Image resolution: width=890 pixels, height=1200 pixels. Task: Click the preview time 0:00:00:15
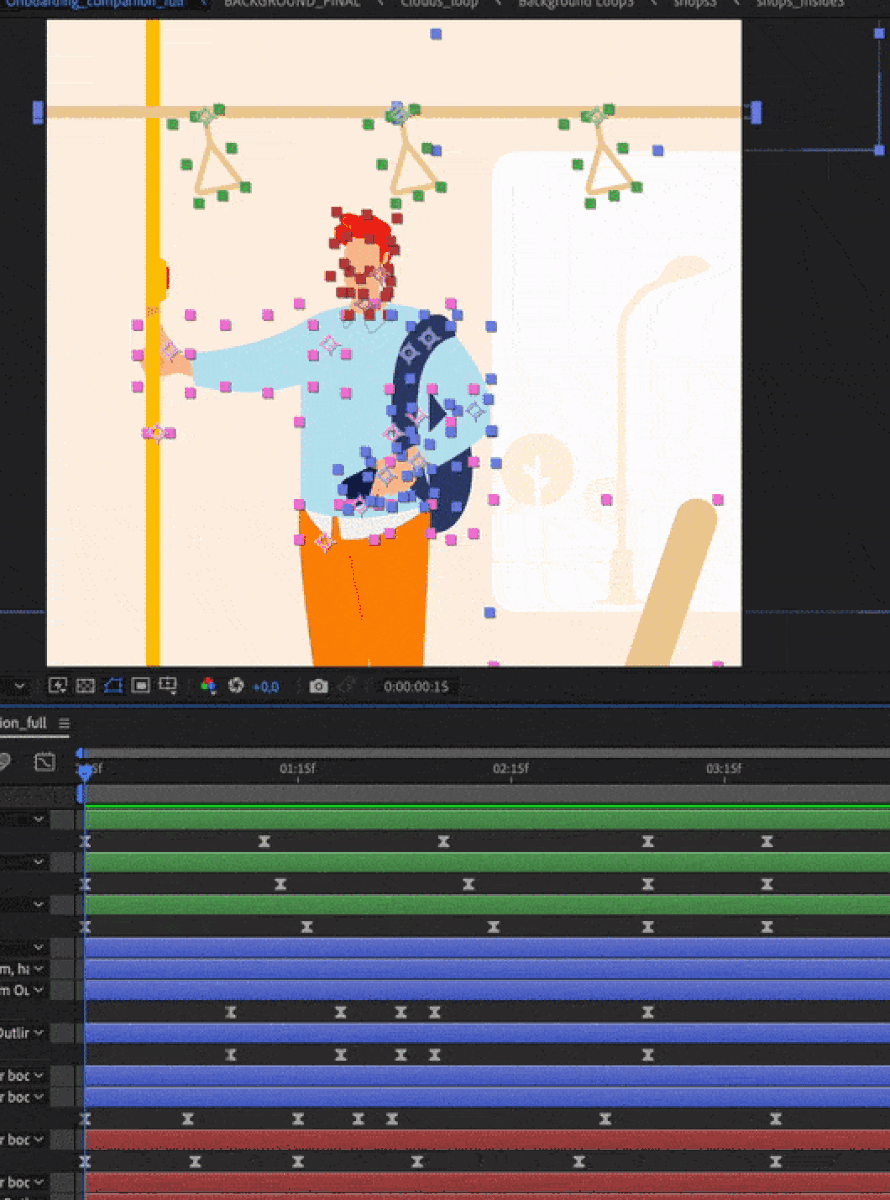pyautogui.click(x=417, y=687)
